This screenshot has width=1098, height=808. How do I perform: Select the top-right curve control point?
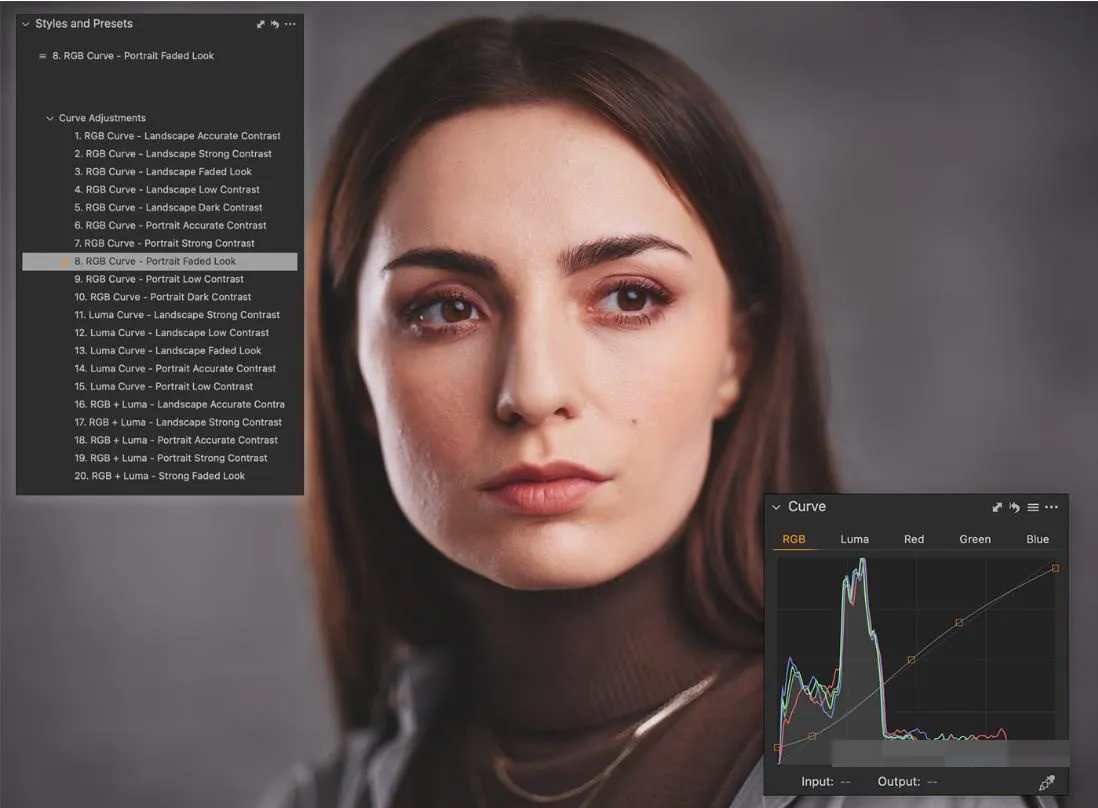(1055, 569)
